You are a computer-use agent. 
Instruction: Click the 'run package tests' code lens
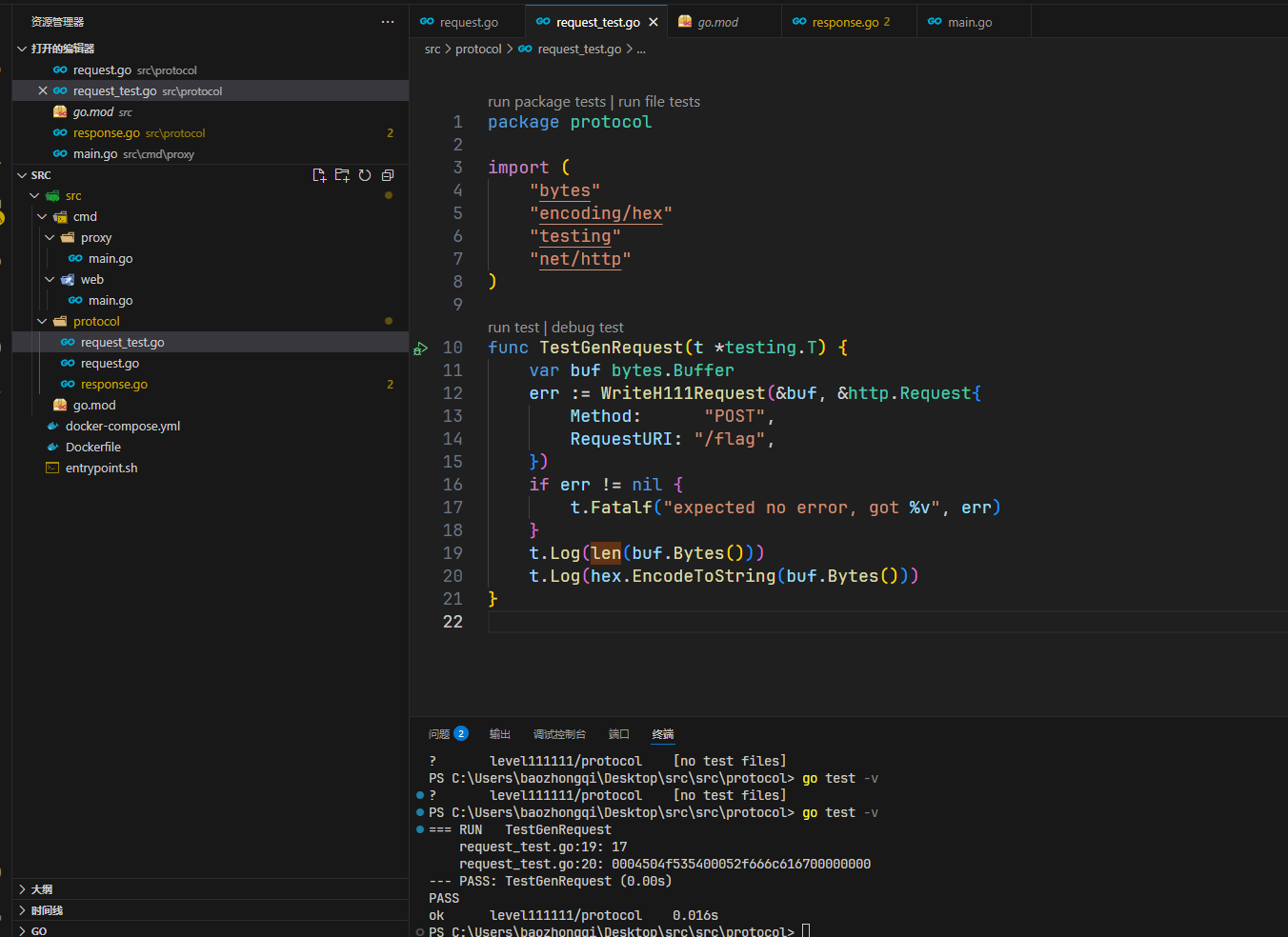tap(547, 102)
